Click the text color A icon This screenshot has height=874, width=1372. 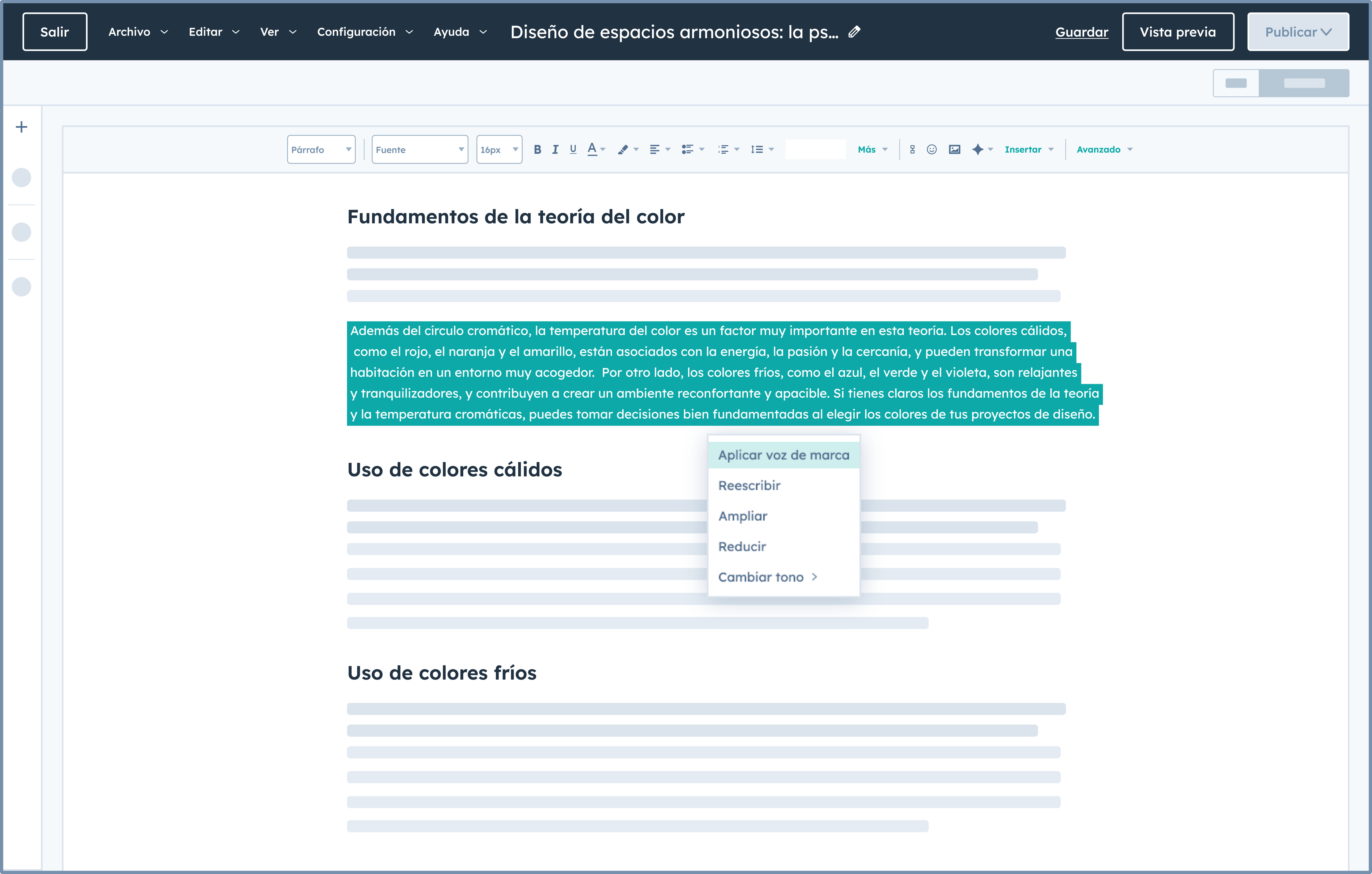(x=592, y=149)
